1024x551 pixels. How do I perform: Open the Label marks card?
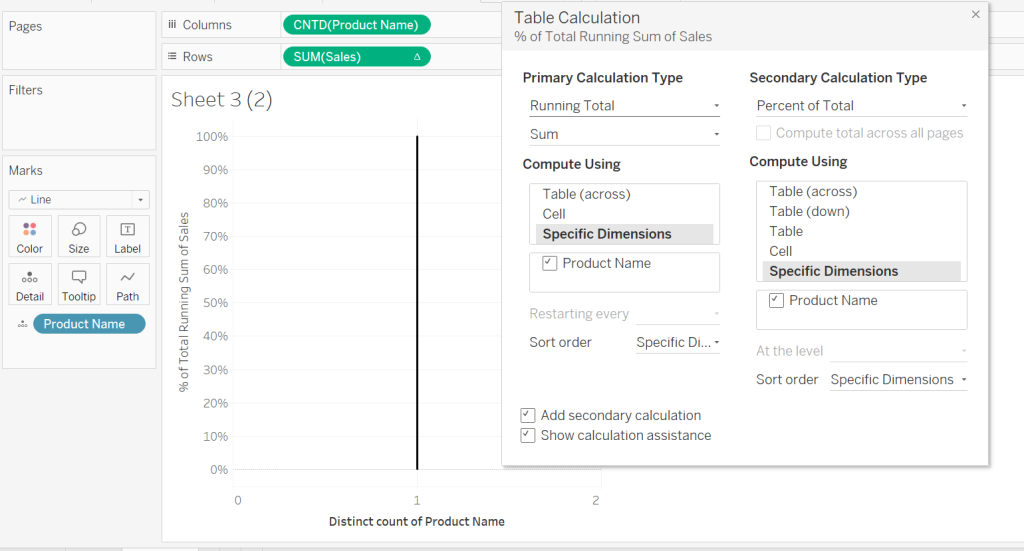tap(127, 236)
